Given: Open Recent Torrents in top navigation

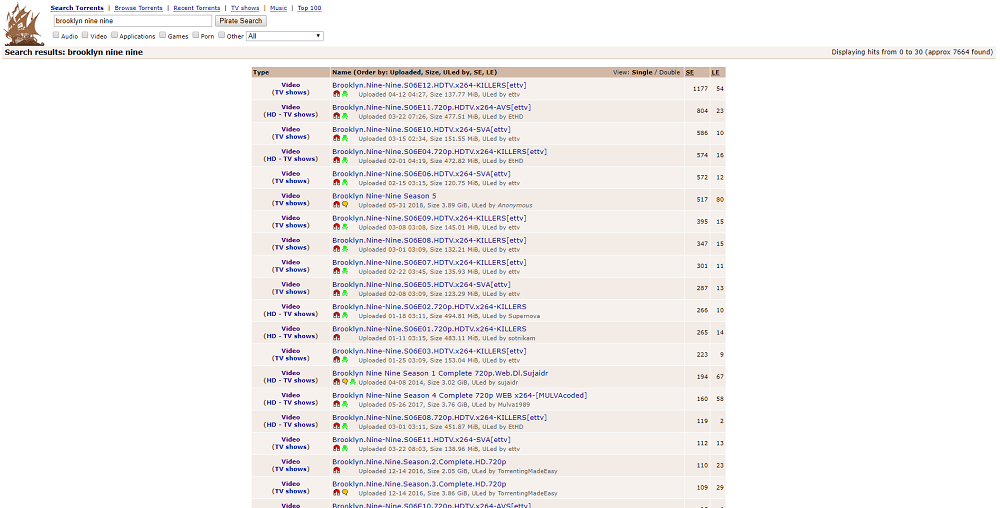Looking at the screenshot, I should (x=196, y=8).
